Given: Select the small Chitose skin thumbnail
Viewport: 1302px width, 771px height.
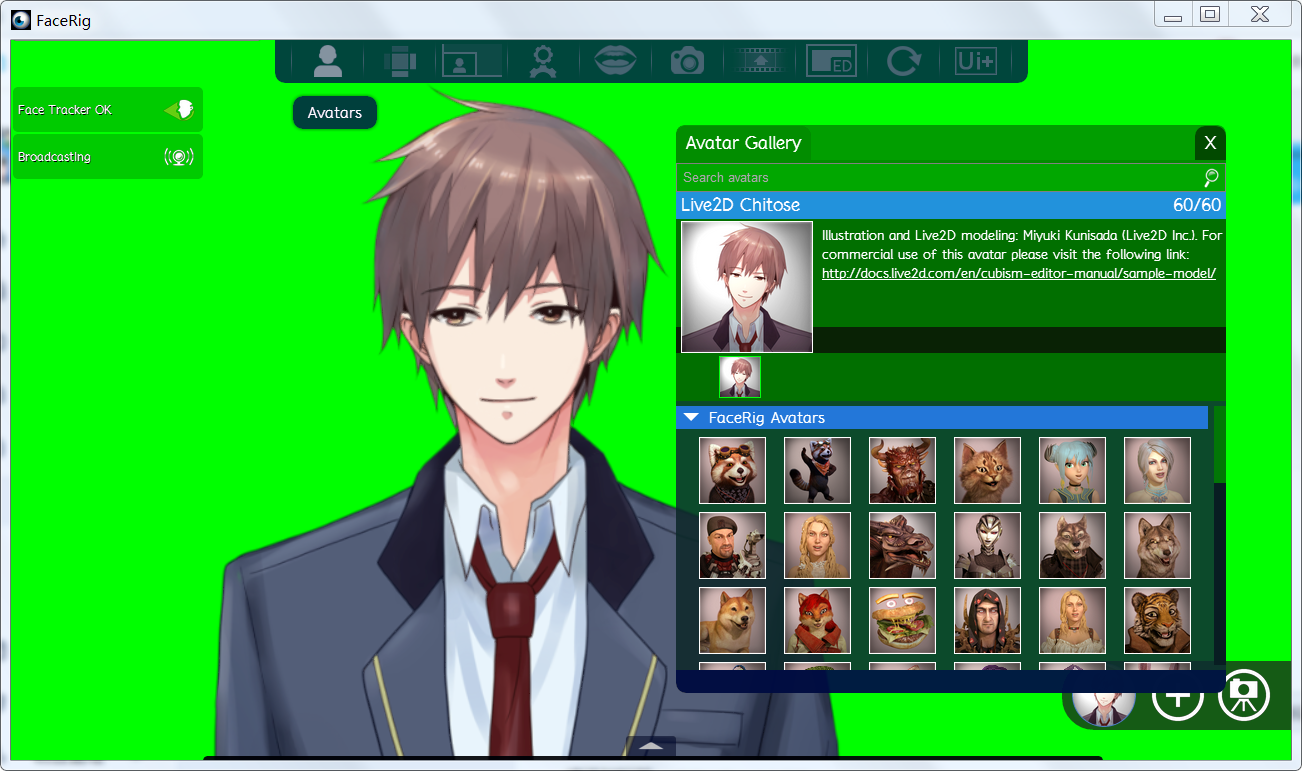Looking at the screenshot, I should point(740,377).
